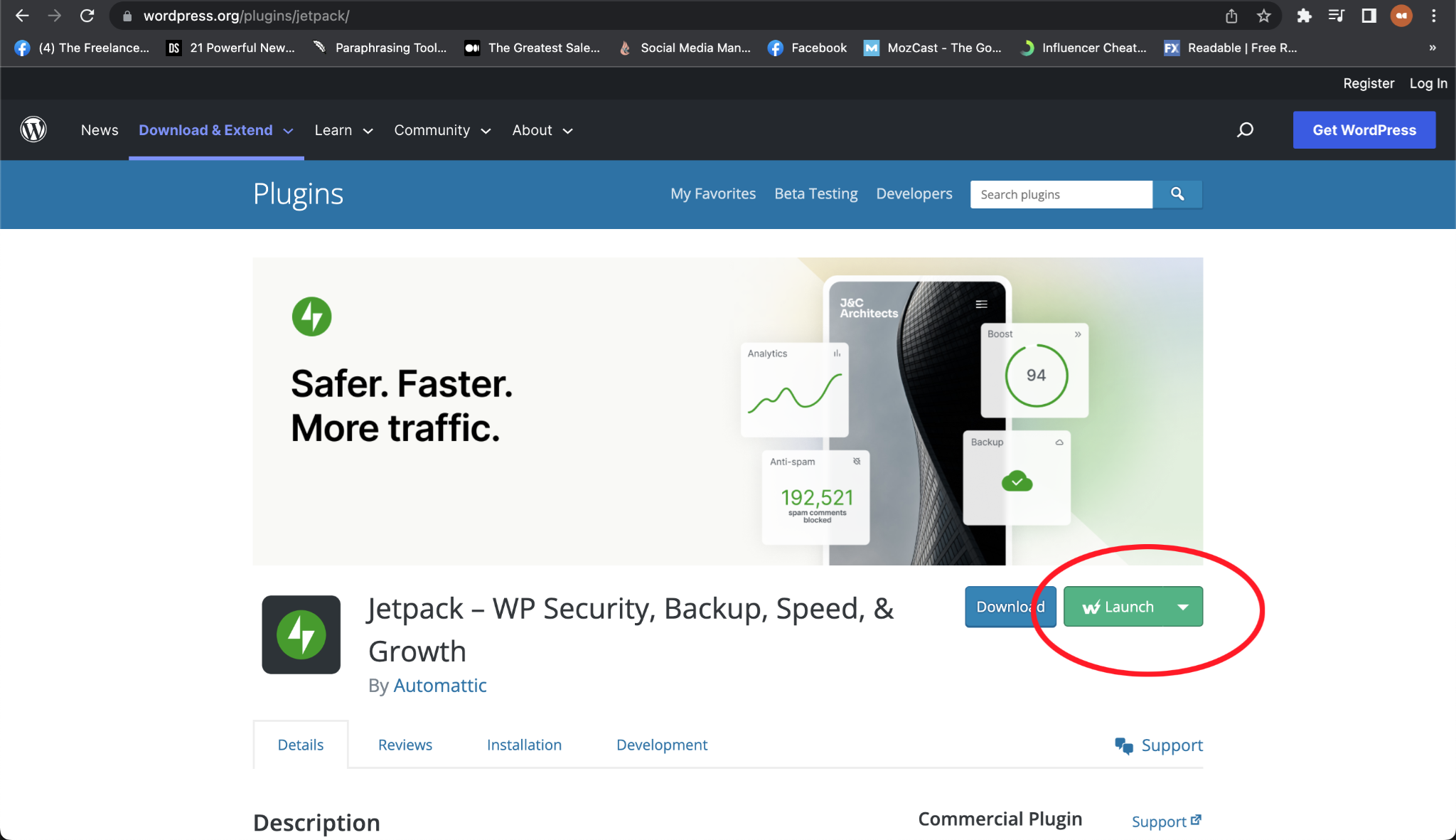The image size is (1456, 840).
Task: Reload the page
Action: click(87, 16)
